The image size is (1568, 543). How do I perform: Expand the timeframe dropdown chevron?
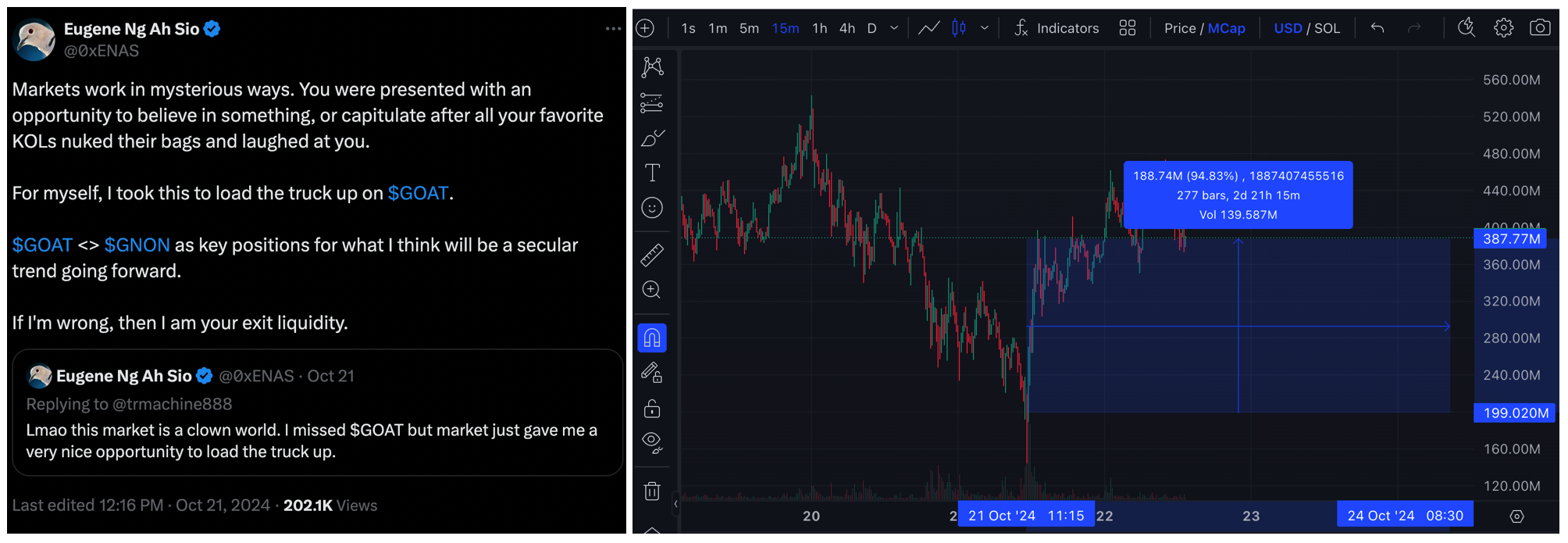(x=894, y=28)
